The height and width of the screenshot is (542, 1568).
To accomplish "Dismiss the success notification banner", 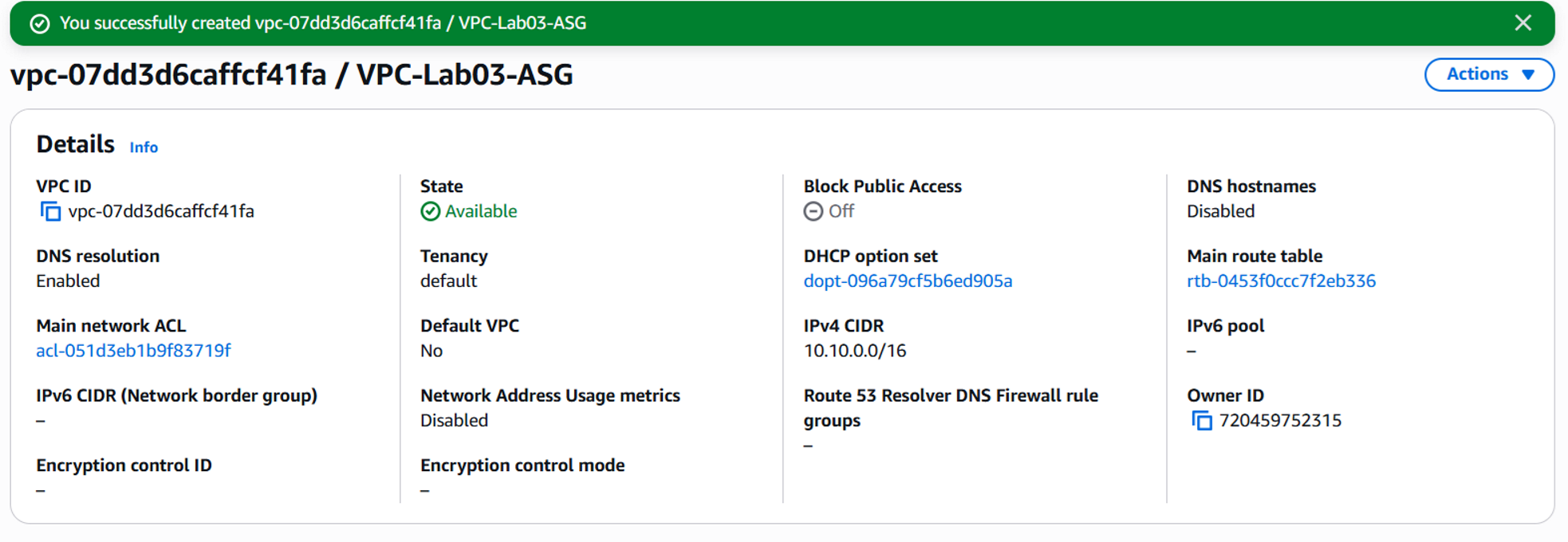I will (x=1523, y=23).
